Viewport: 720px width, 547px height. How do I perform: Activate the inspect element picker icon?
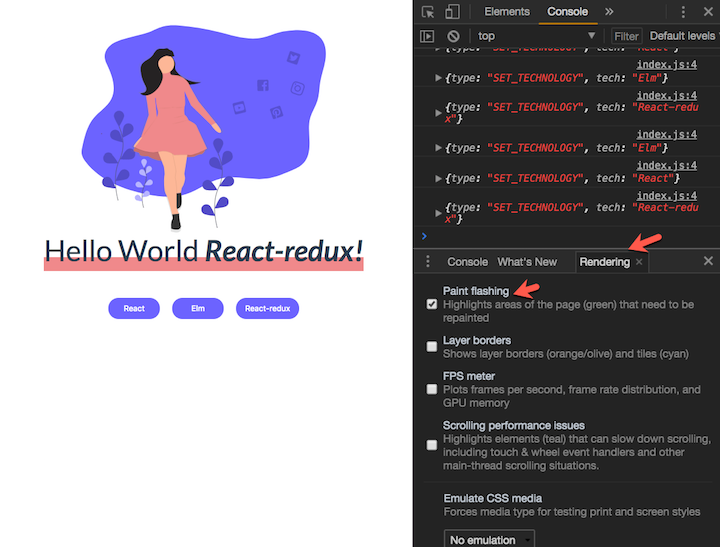point(428,12)
